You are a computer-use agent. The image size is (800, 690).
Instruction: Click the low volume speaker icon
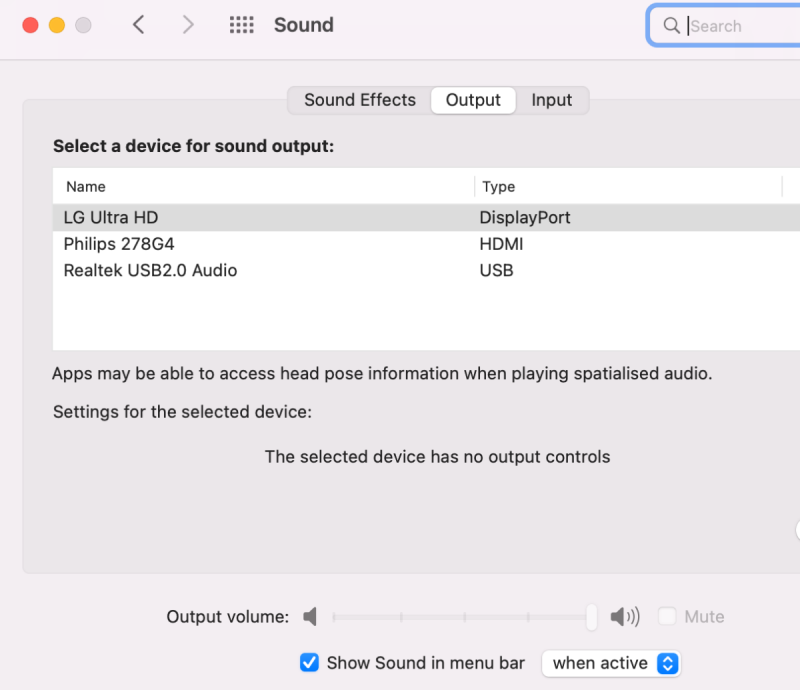click(x=310, y=617)
